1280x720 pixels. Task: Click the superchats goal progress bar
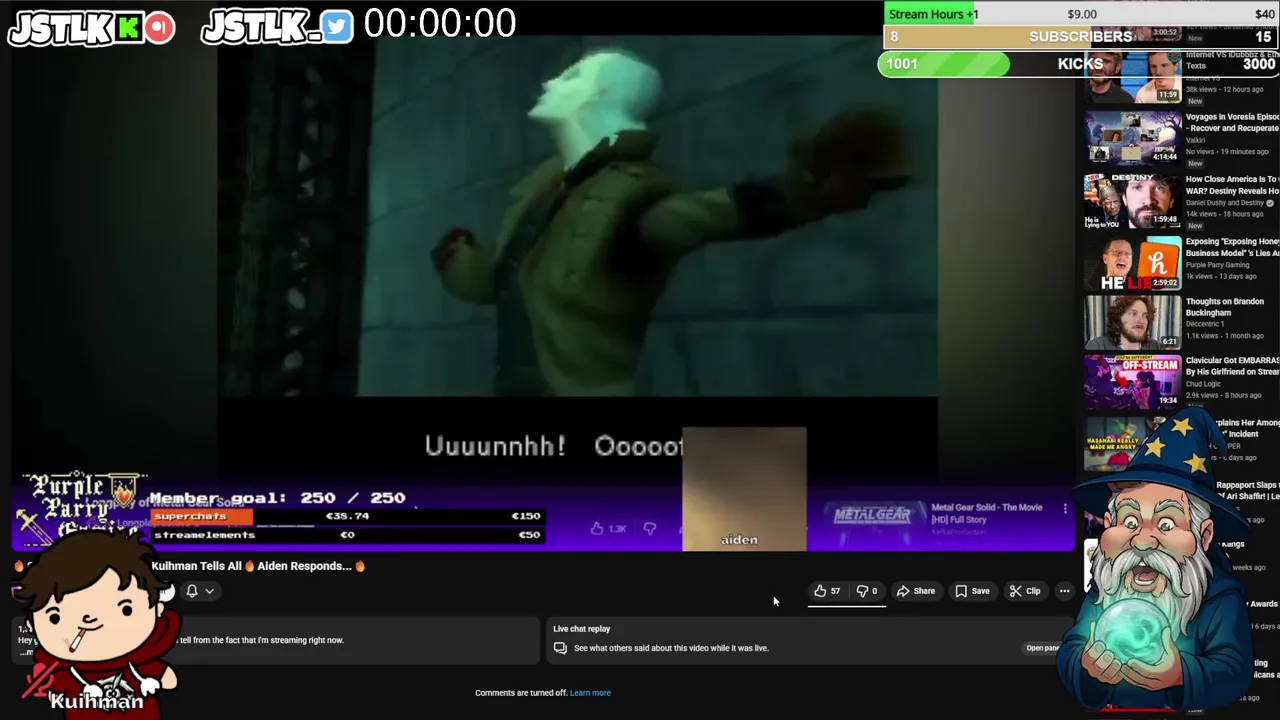click(346, 516)
